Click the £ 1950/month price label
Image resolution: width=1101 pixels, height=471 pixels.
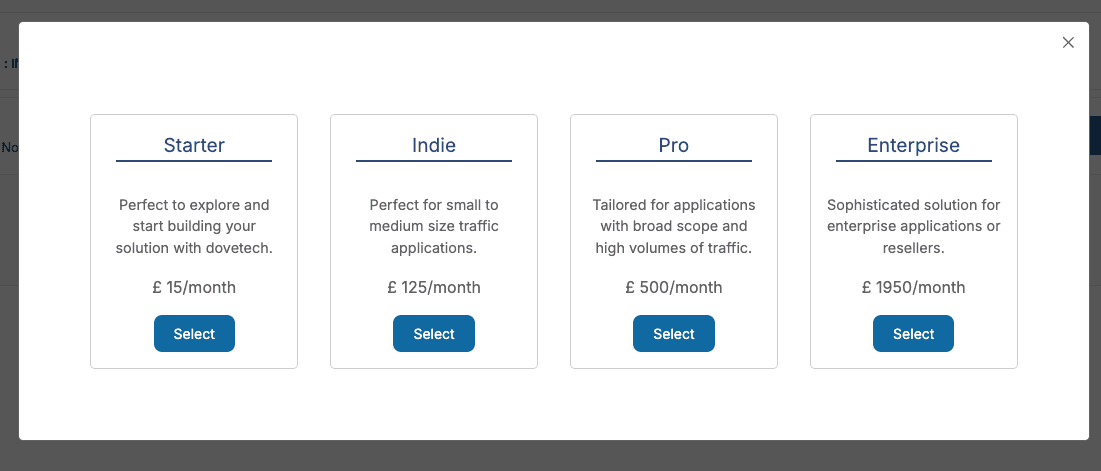[x=913, y=287]
